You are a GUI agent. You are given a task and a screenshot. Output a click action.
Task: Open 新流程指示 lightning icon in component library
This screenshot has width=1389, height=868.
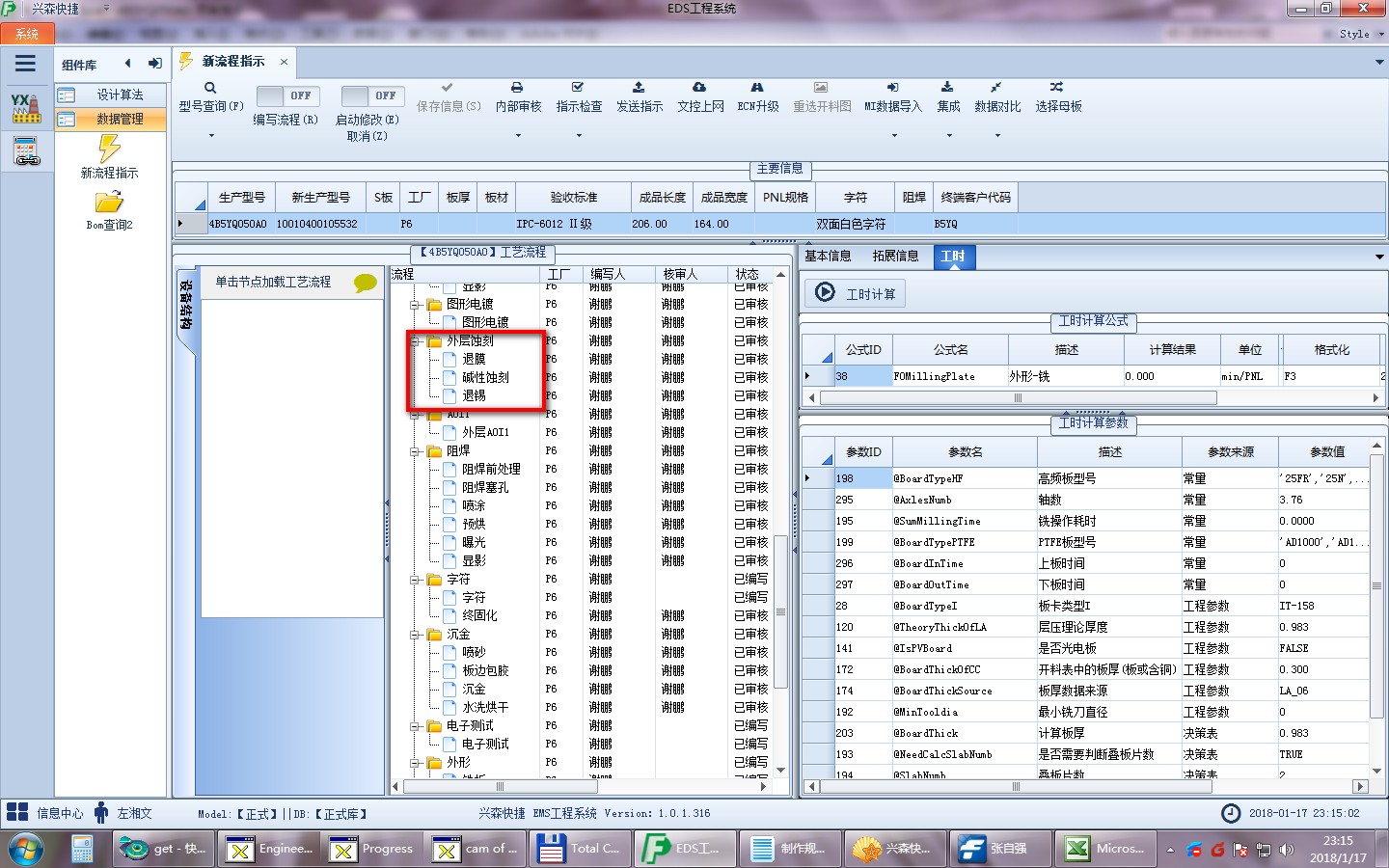109,149
